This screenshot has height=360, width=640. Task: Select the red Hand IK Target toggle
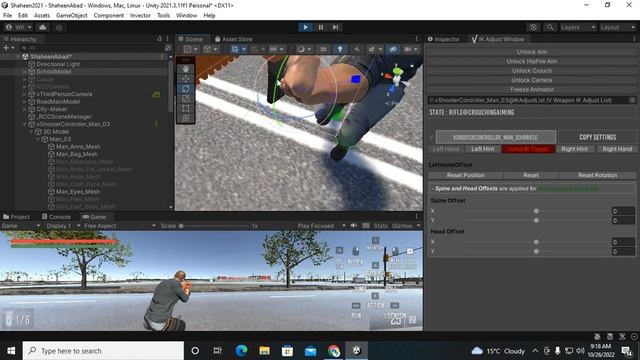coord(529,149)
